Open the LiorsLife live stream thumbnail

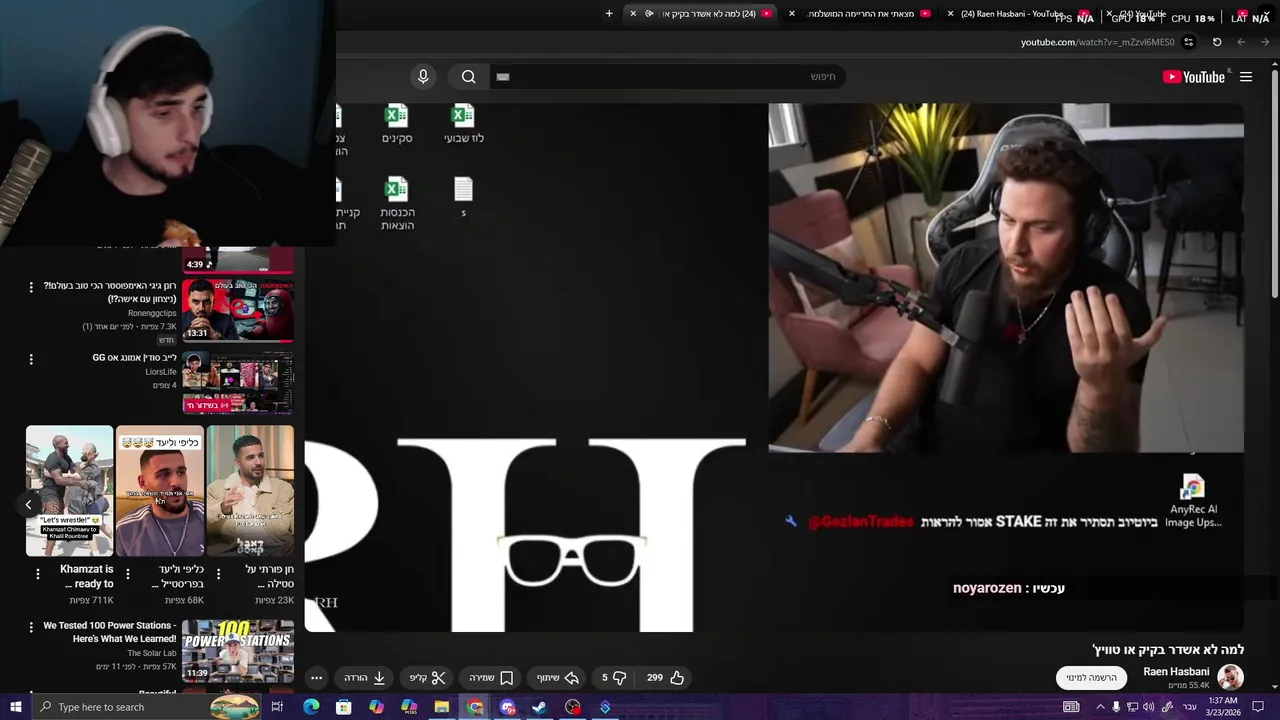coord(238,382)
